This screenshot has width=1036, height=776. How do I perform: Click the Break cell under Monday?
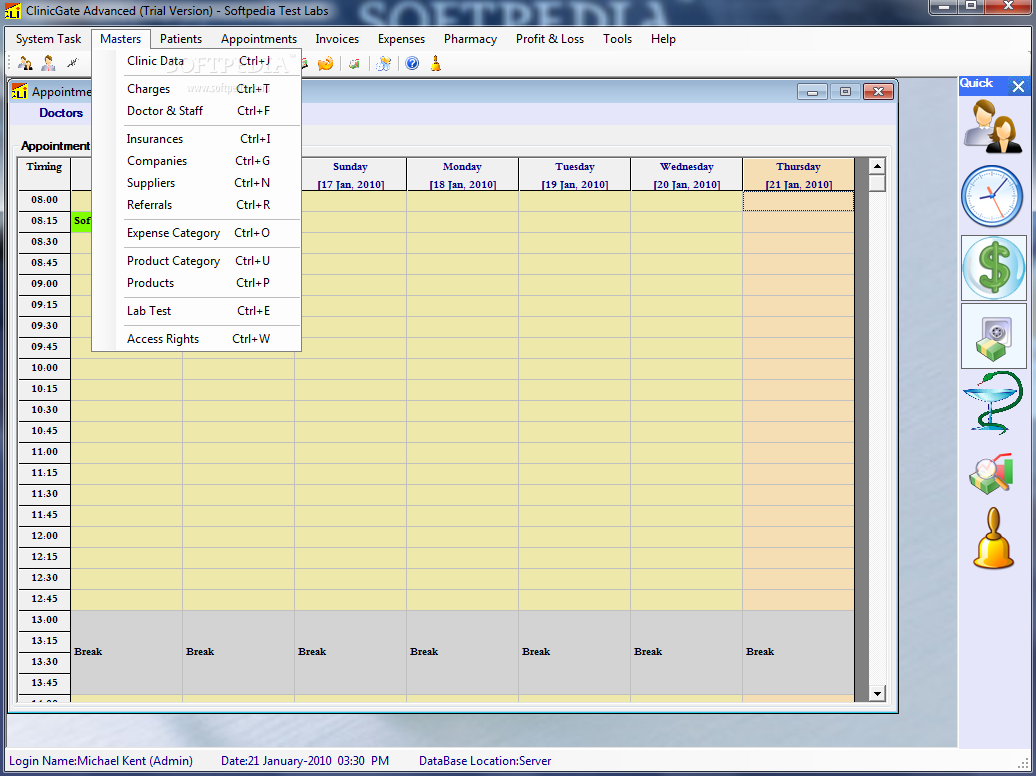[462, 652]
